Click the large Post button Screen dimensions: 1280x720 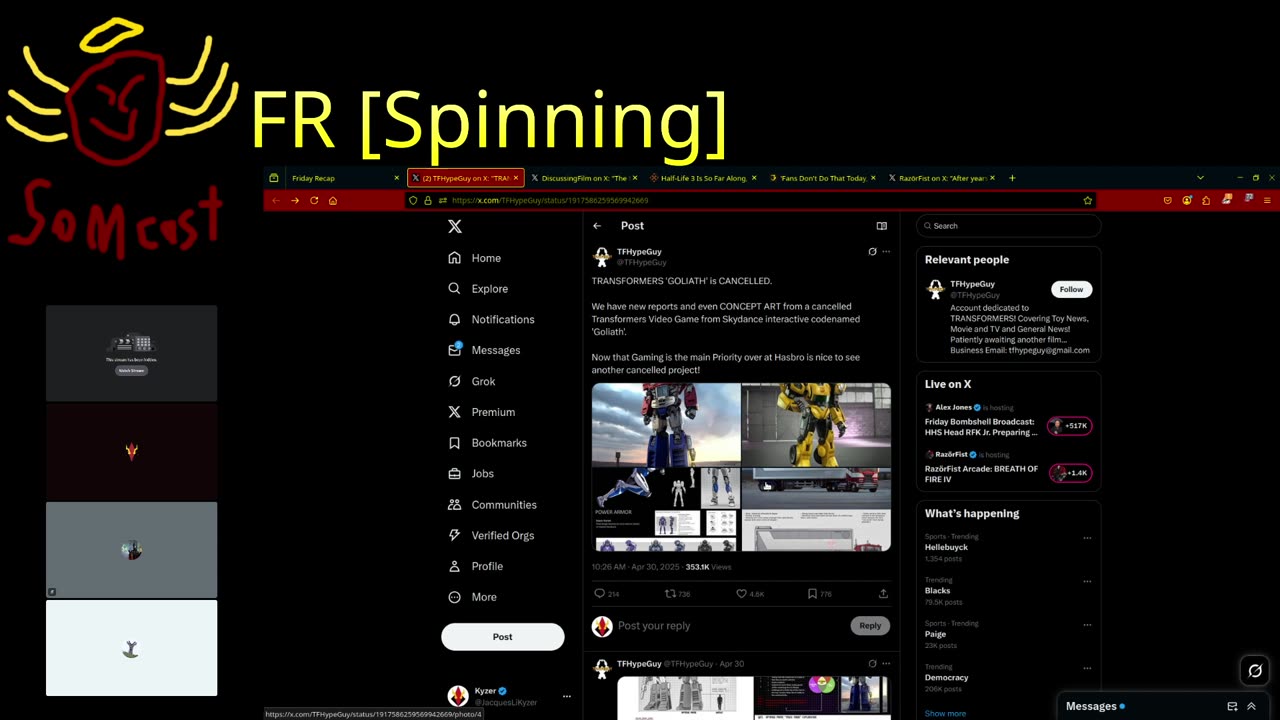(503, 637)
